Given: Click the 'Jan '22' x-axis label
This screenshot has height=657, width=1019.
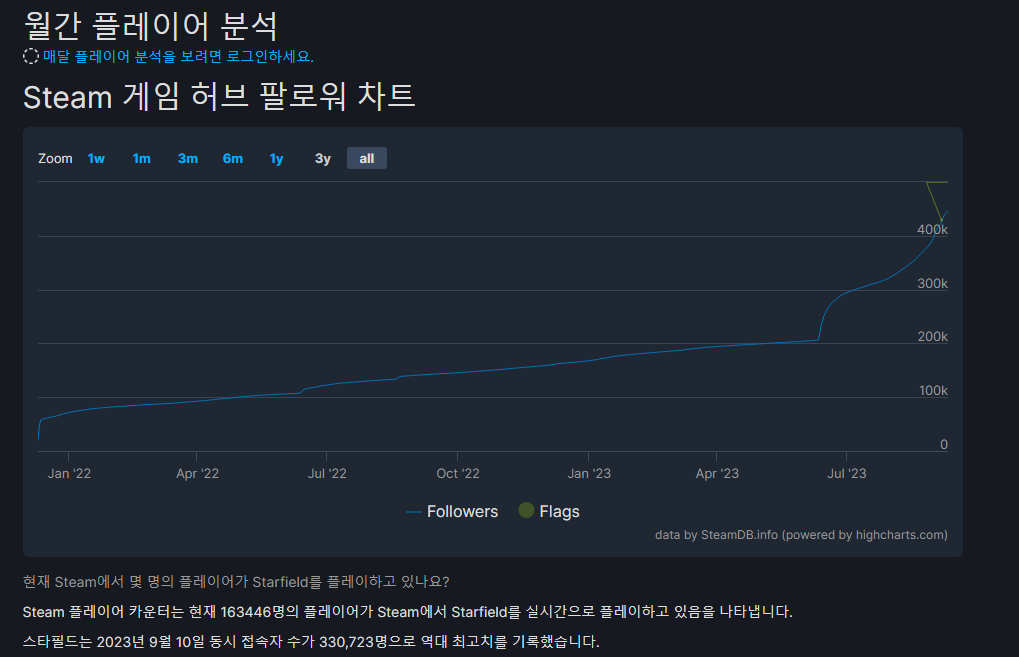Looking at the screenshot, I should click(x=69, y=474).
